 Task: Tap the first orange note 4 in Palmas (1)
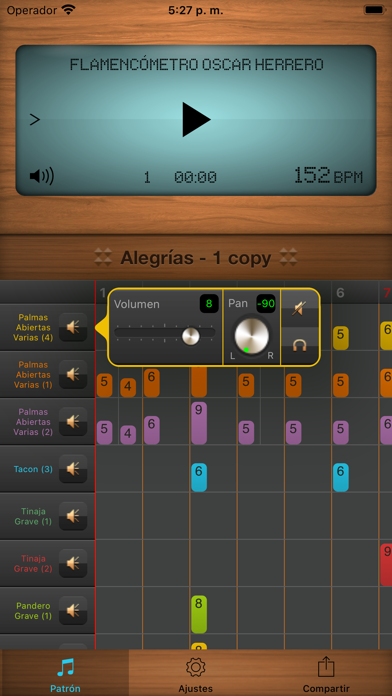[x=128, y=388]
